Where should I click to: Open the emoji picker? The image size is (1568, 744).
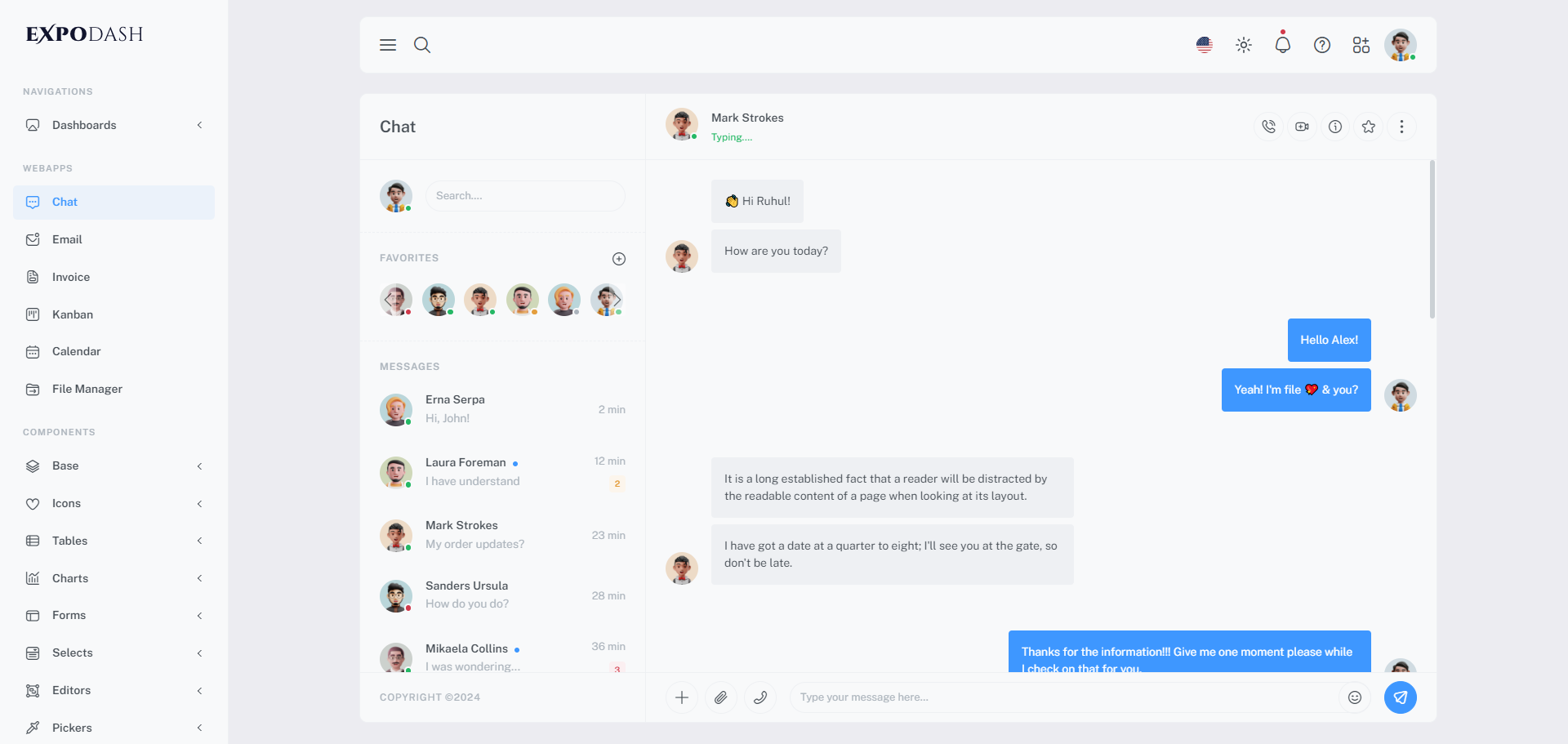tap(1355, 697)
